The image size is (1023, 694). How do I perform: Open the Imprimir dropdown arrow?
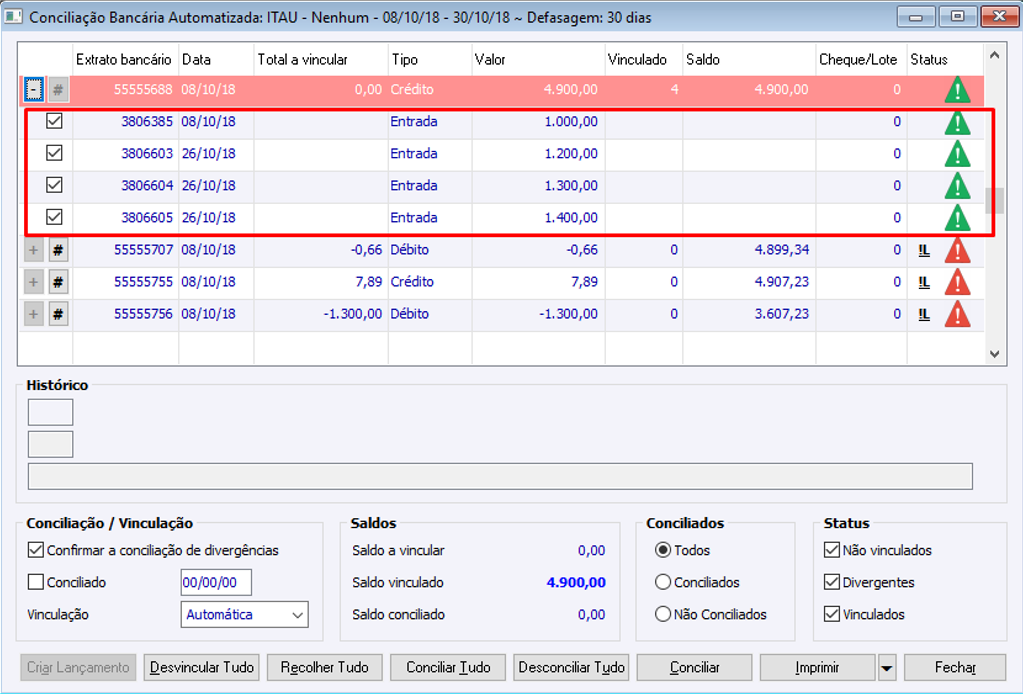pyautogui.click(x=887, y=668)
